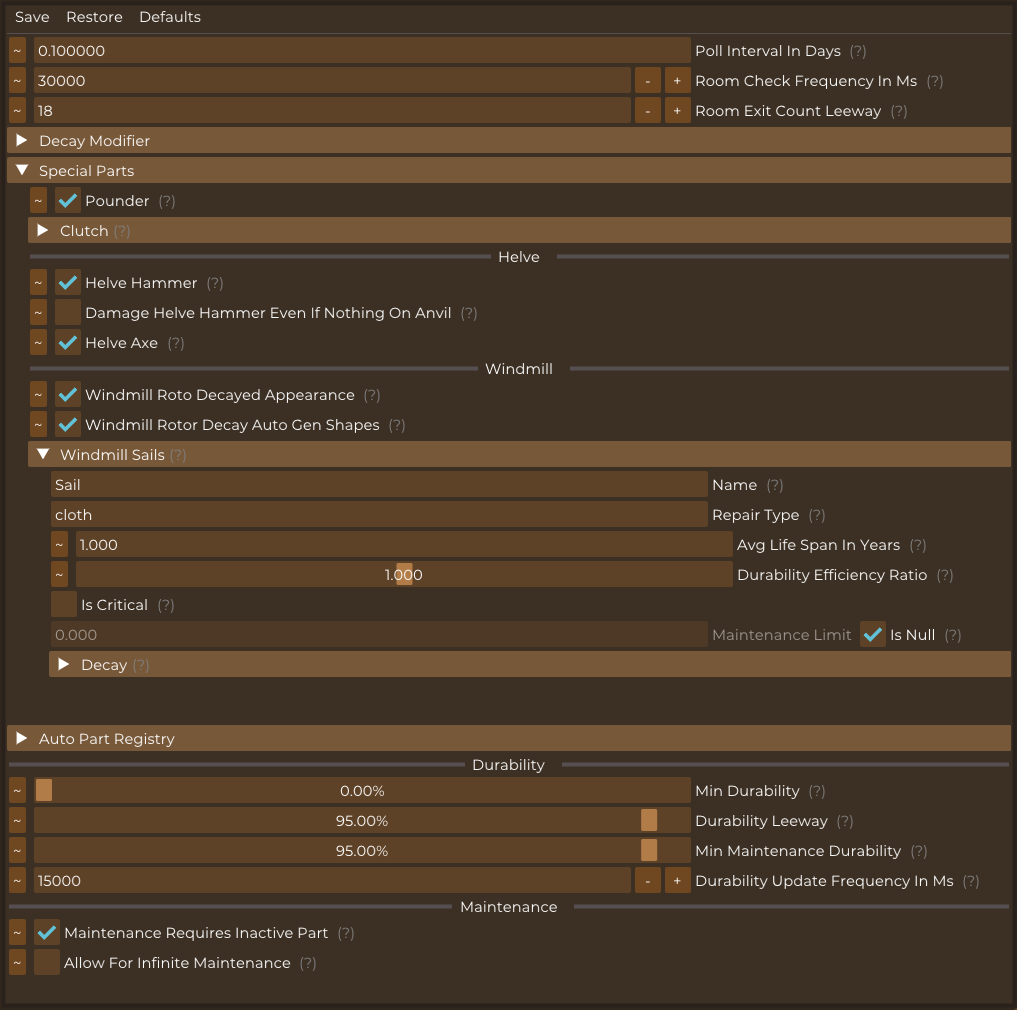Click tilde reset button for Room Exit Count Leeway
The height and width of the screenshot is (1010, 1017).
[18, 110]
